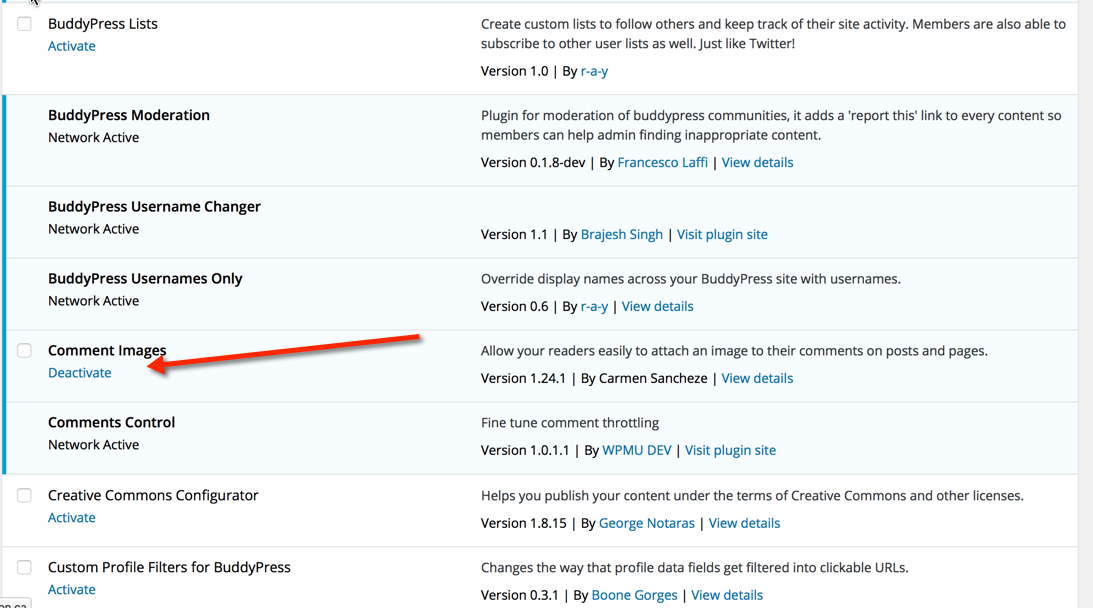This screenshot has width=1093, height=608.
Task: Click the Creative Commons Configurator title
Action: pos(153,495)
